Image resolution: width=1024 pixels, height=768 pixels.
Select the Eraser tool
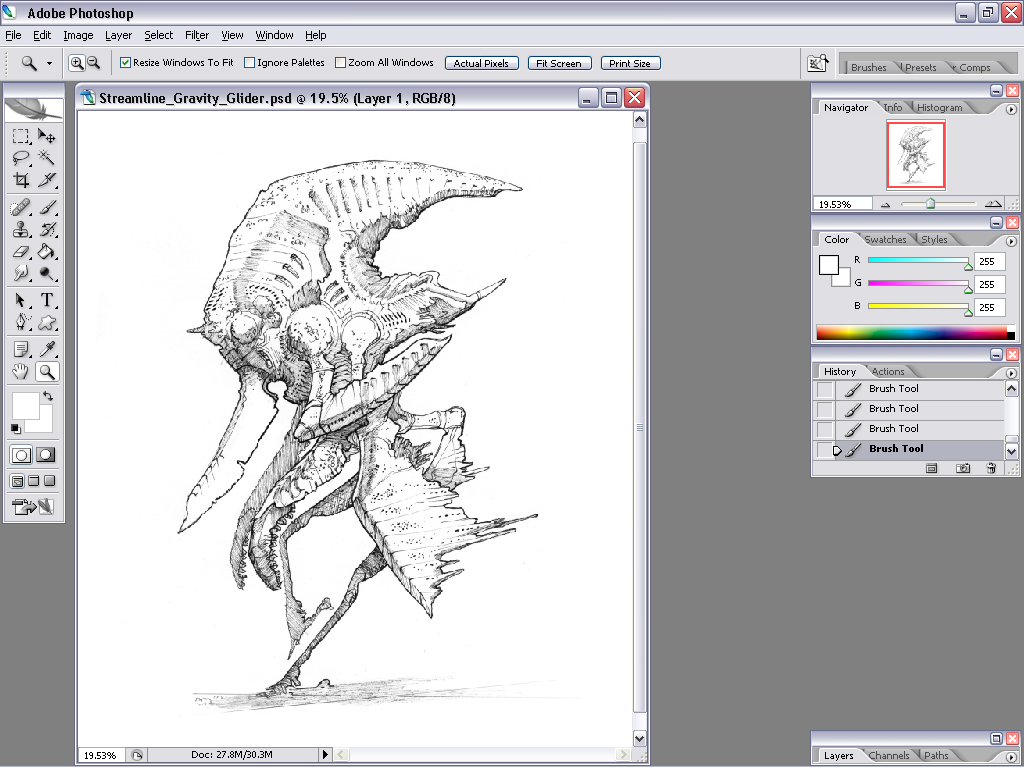pos(21,251)
